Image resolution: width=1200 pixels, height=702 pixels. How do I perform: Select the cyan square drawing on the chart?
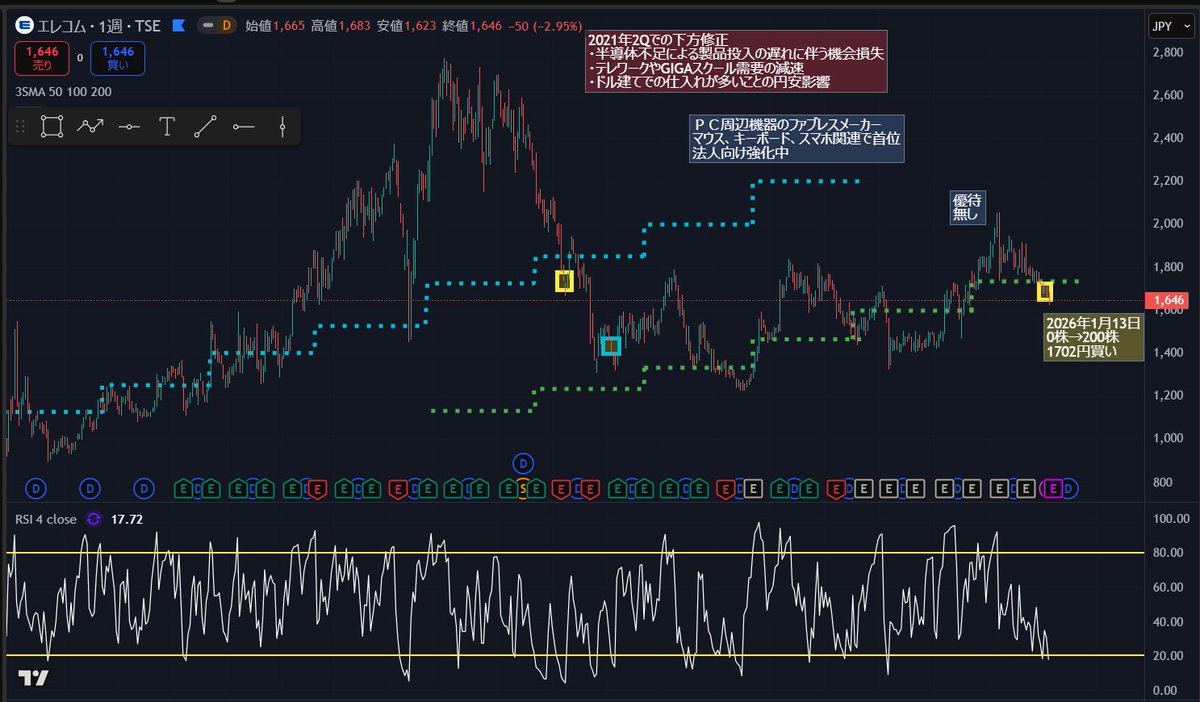pos(611,346)
